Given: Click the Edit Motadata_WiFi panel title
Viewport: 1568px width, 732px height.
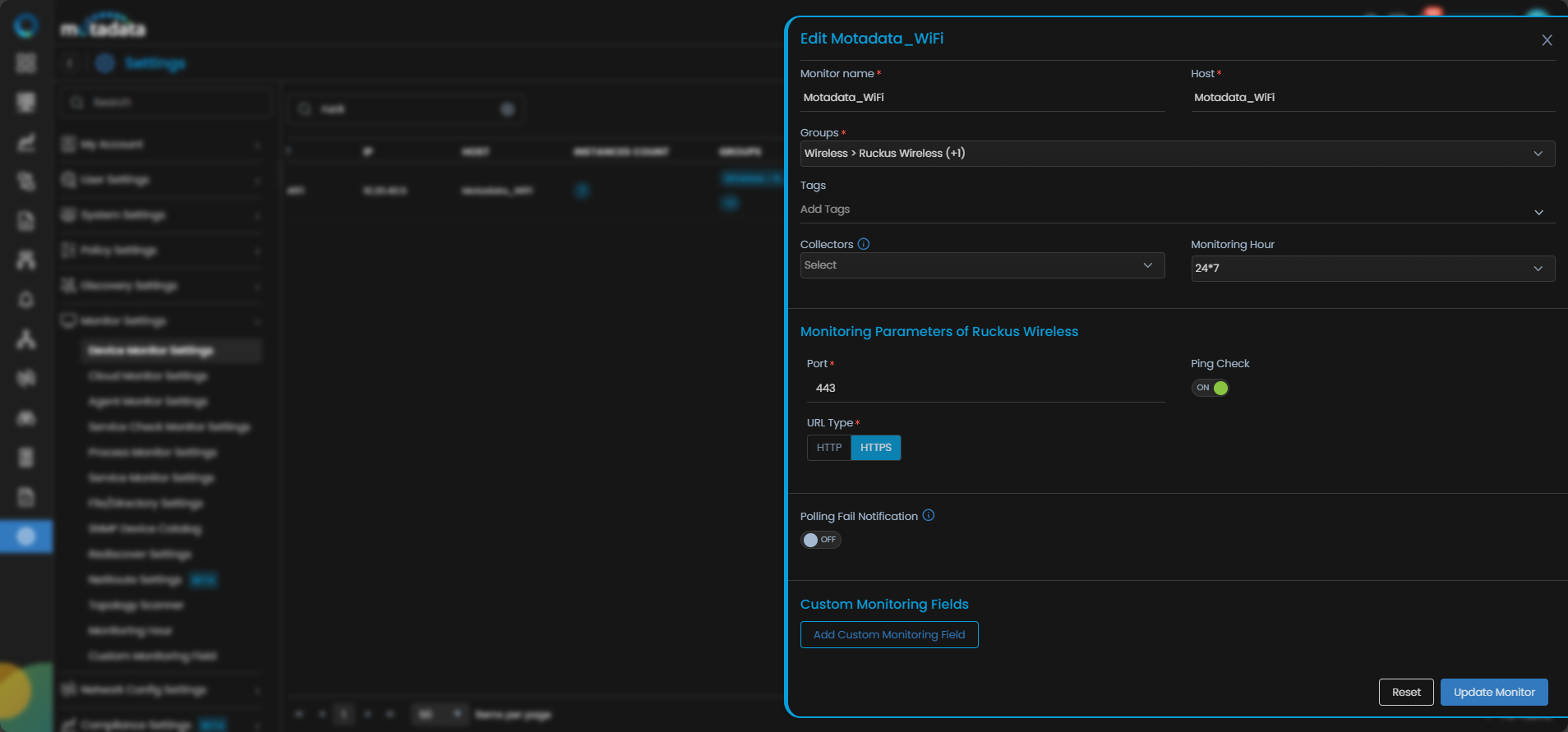Looking at the screenshot, I should [x=872, y=39].
